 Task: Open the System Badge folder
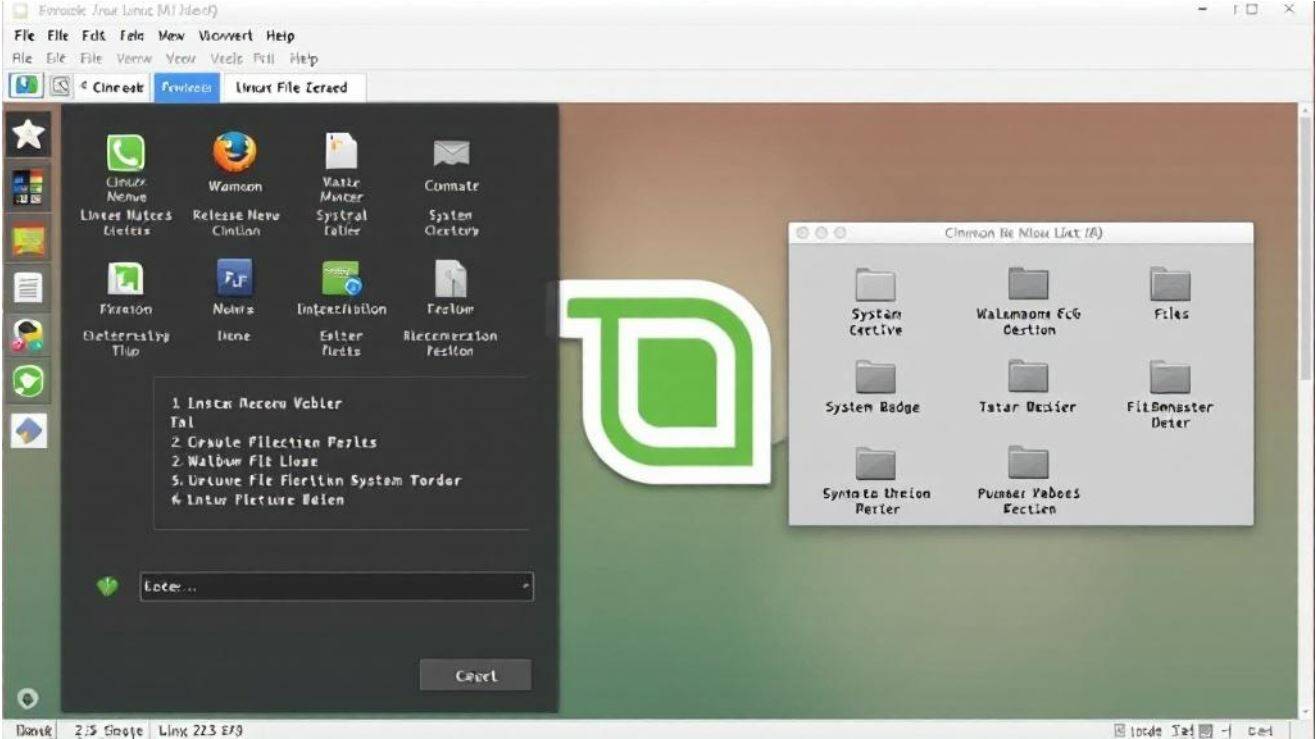click(x=874, y=377)
